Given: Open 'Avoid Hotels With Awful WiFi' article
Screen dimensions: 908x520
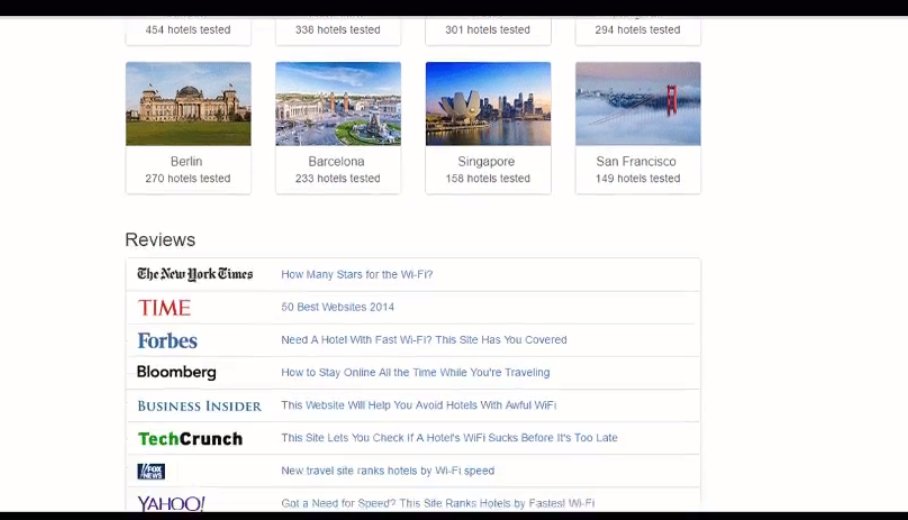Looking at the screenshot, I should (x=418, y=406).
